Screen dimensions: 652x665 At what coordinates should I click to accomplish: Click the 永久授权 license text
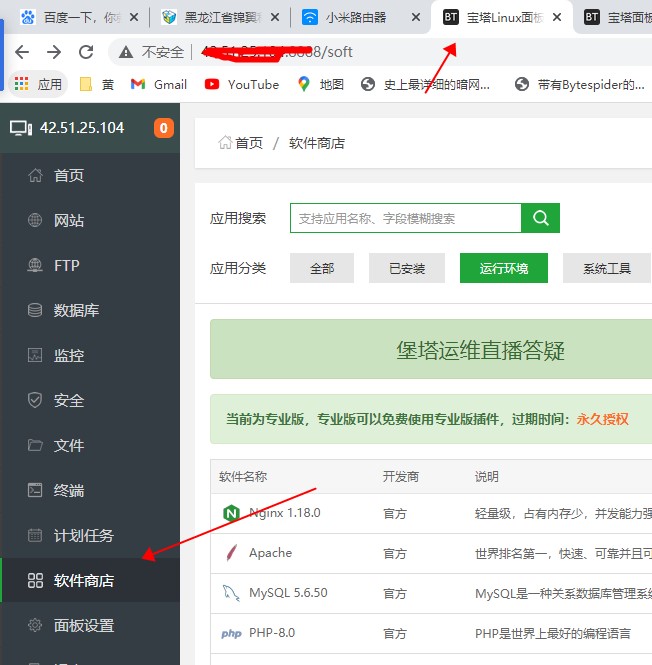[602, 419]
